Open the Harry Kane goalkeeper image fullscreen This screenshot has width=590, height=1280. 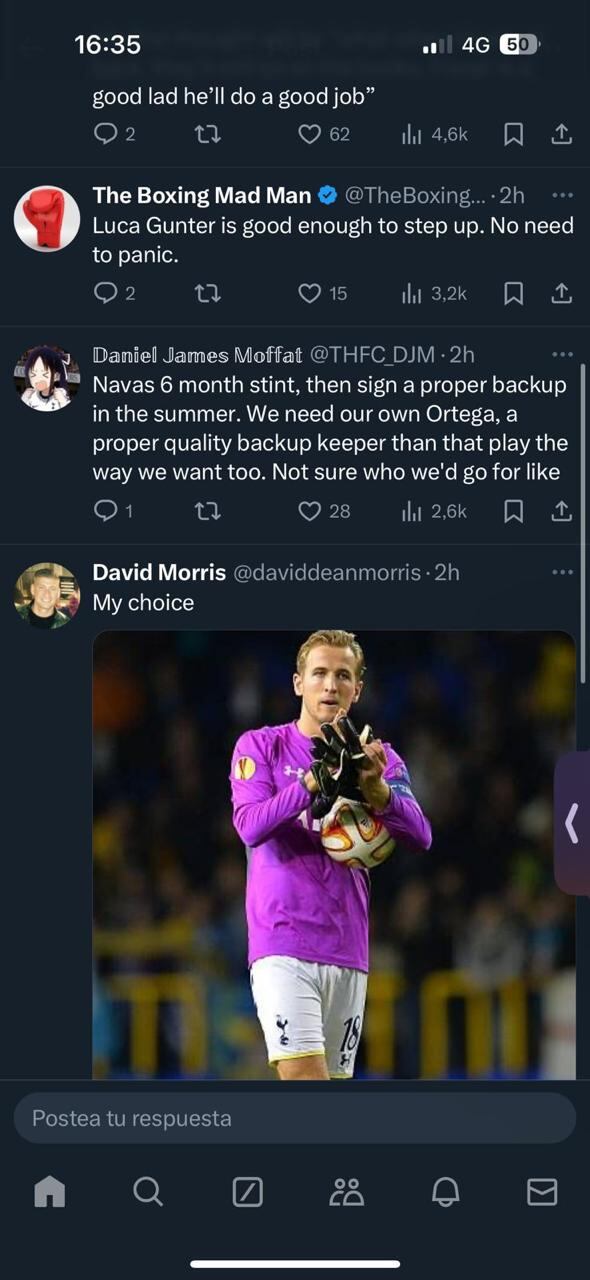coord(334,850)
